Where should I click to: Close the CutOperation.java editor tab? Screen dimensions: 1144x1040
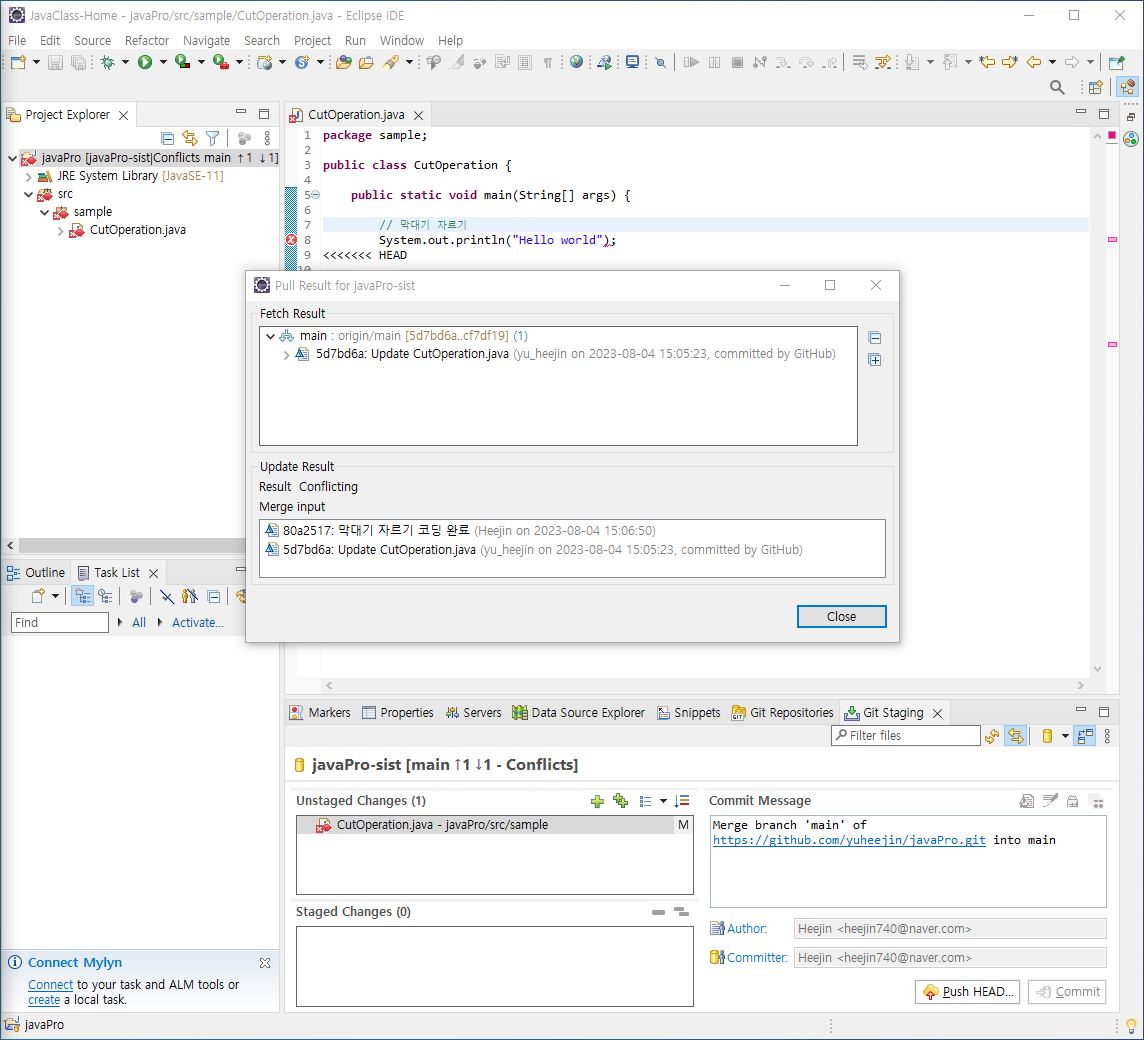click(418, 115)
